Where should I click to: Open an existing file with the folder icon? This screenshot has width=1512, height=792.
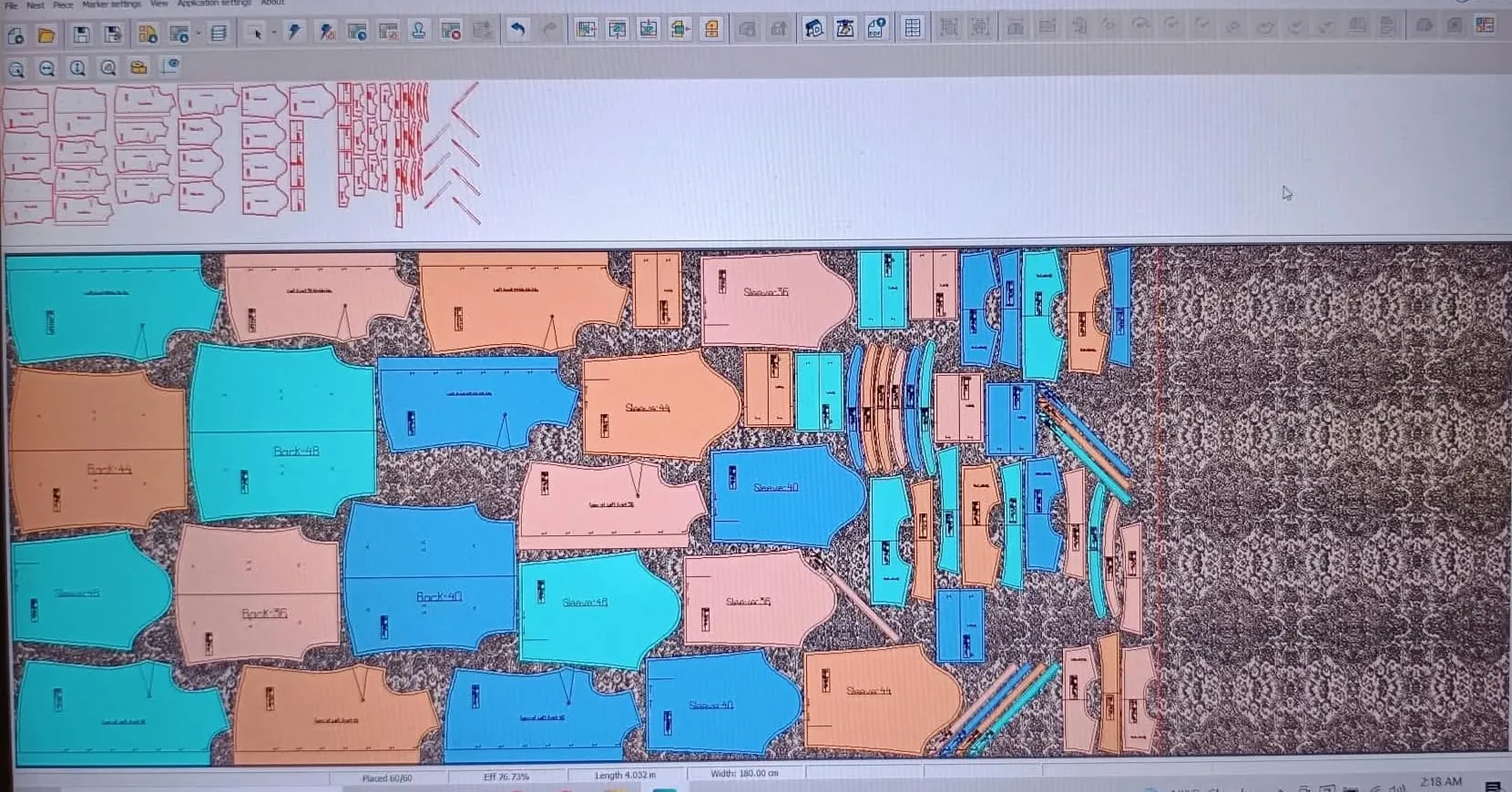46,36
